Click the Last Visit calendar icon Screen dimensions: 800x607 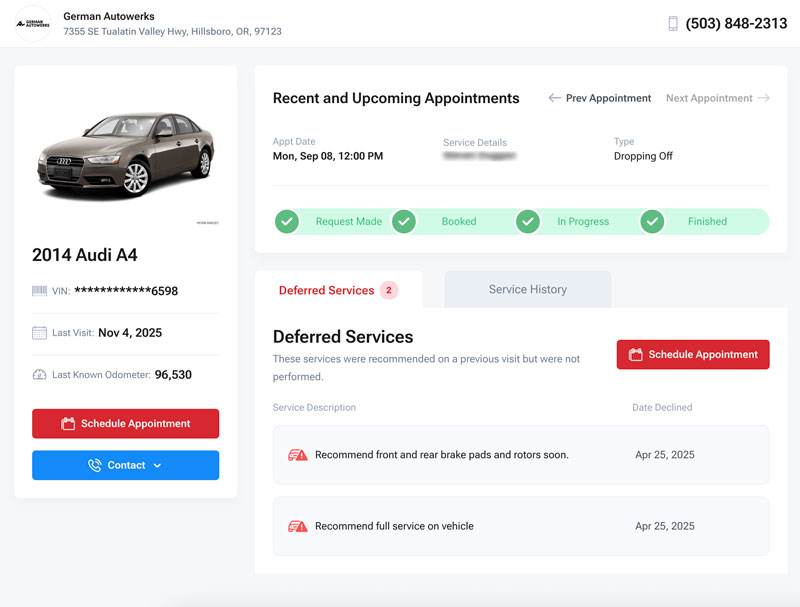point(40,333)
